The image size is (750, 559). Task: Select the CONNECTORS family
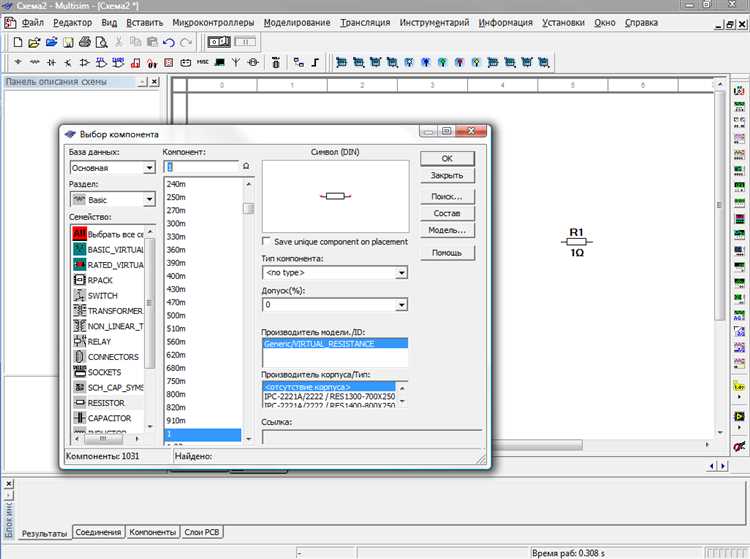coord(108,357)
